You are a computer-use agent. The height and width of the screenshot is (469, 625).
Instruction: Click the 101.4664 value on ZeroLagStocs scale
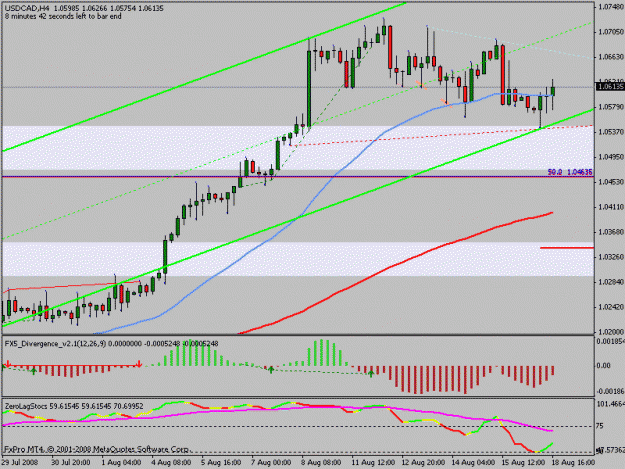[611, 404]
